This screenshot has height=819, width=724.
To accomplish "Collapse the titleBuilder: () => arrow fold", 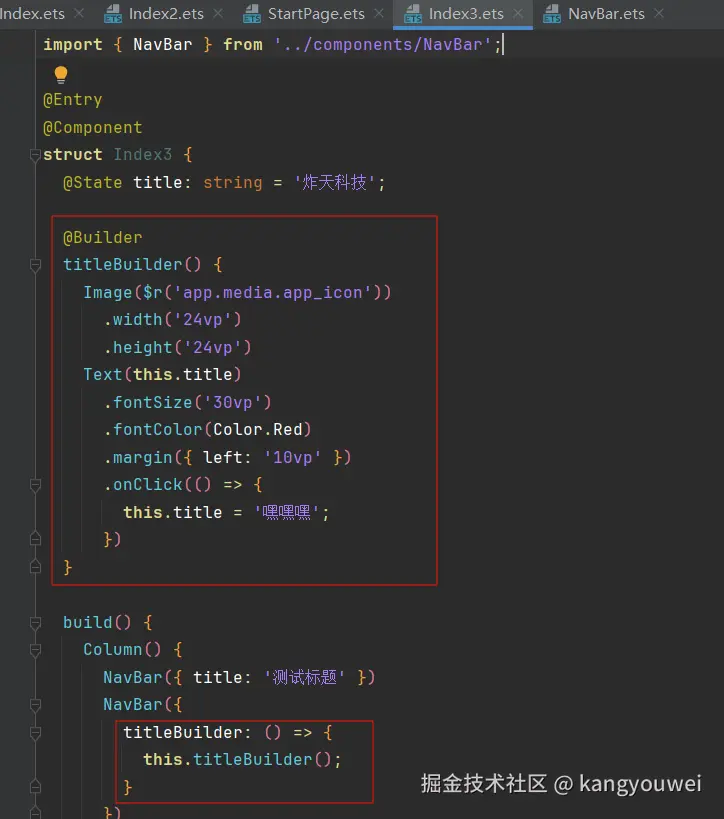I will pos(35,733).
